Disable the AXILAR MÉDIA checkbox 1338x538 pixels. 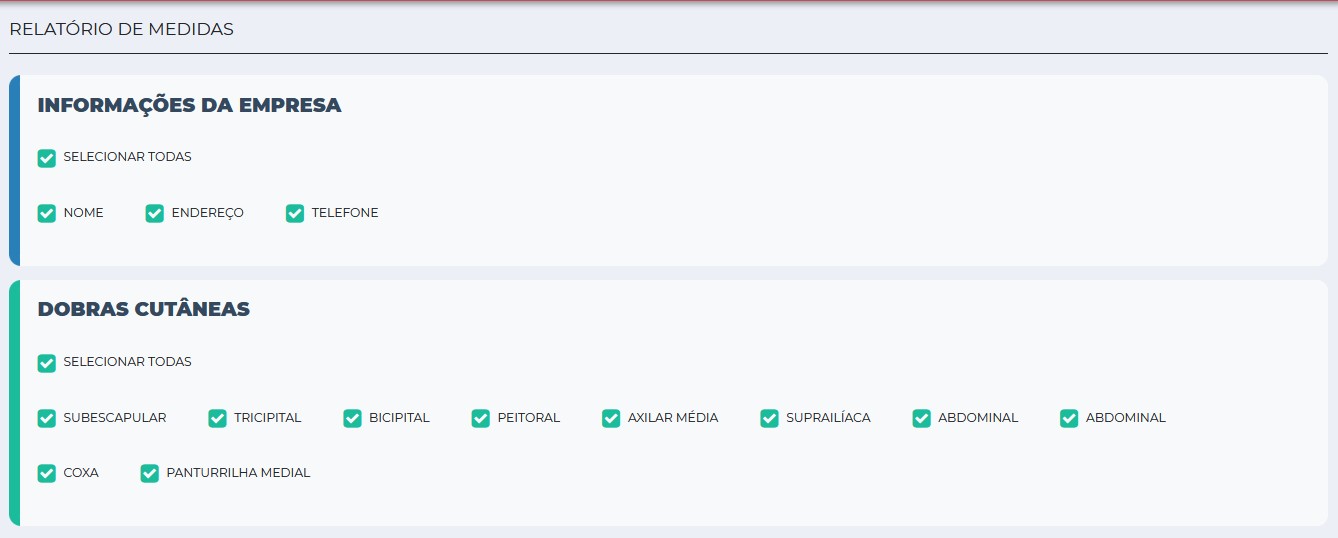click(x=611, y=418)
